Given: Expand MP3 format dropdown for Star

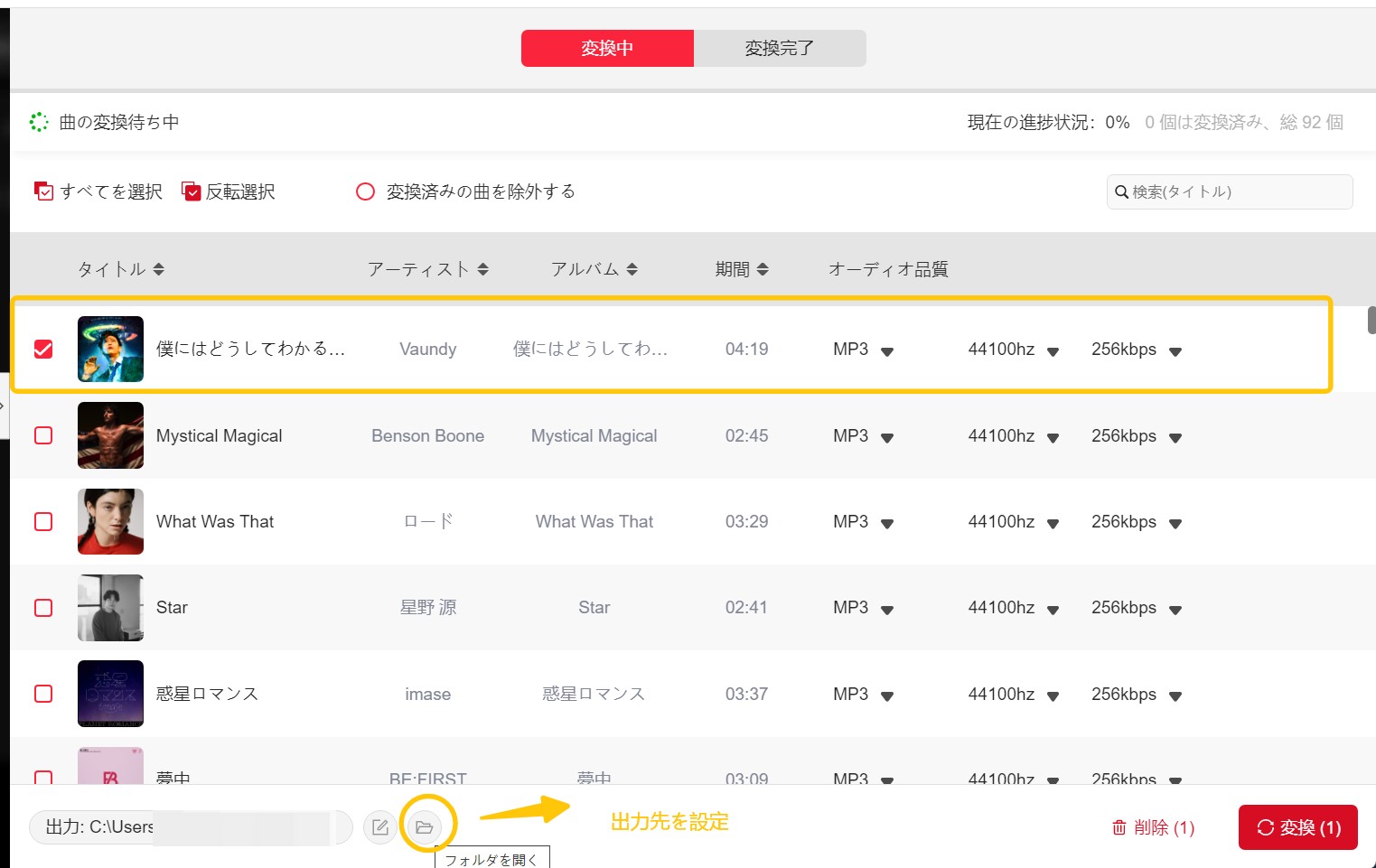Looking at the screenshot, I should [887, 610].
